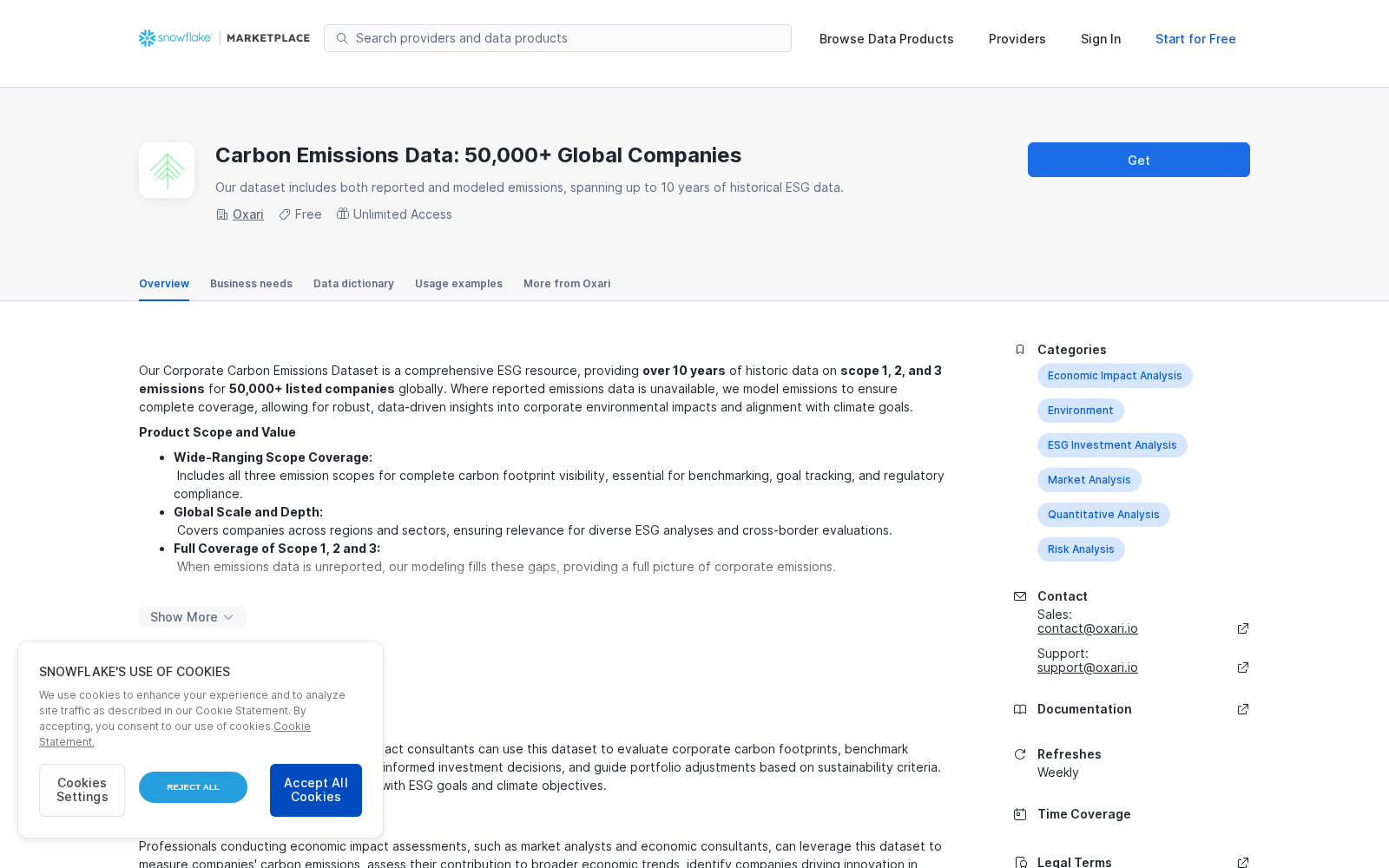Select Environment category tag
The image size is (1389, 868).
pyautogui.click(x=1081, y=411)
